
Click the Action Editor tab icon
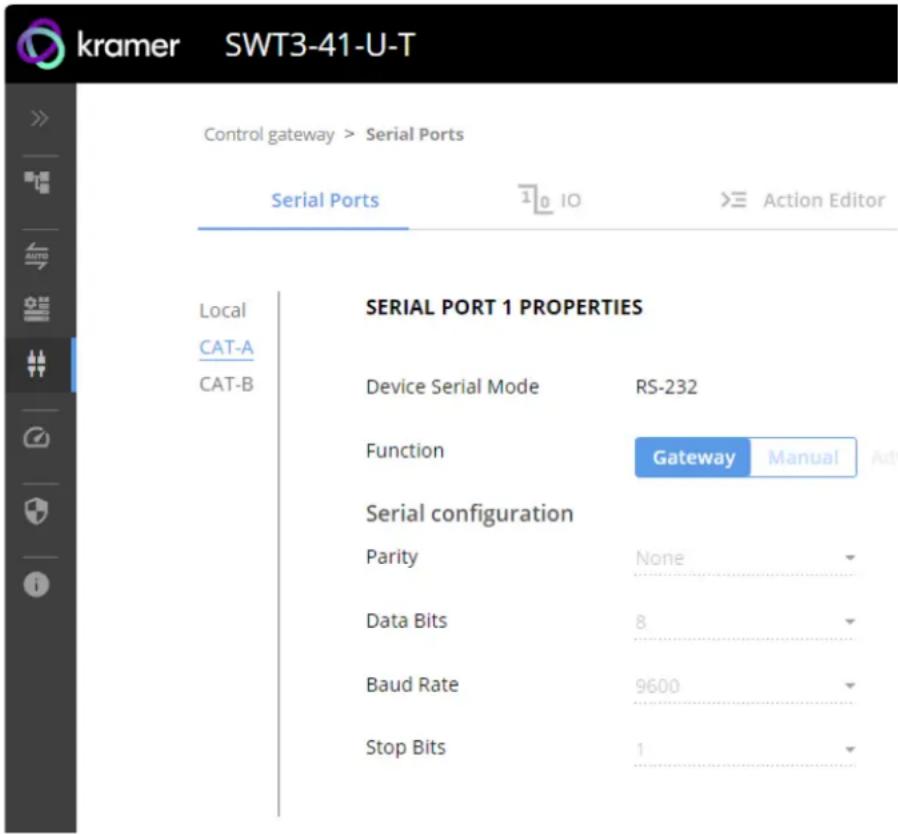734,200
